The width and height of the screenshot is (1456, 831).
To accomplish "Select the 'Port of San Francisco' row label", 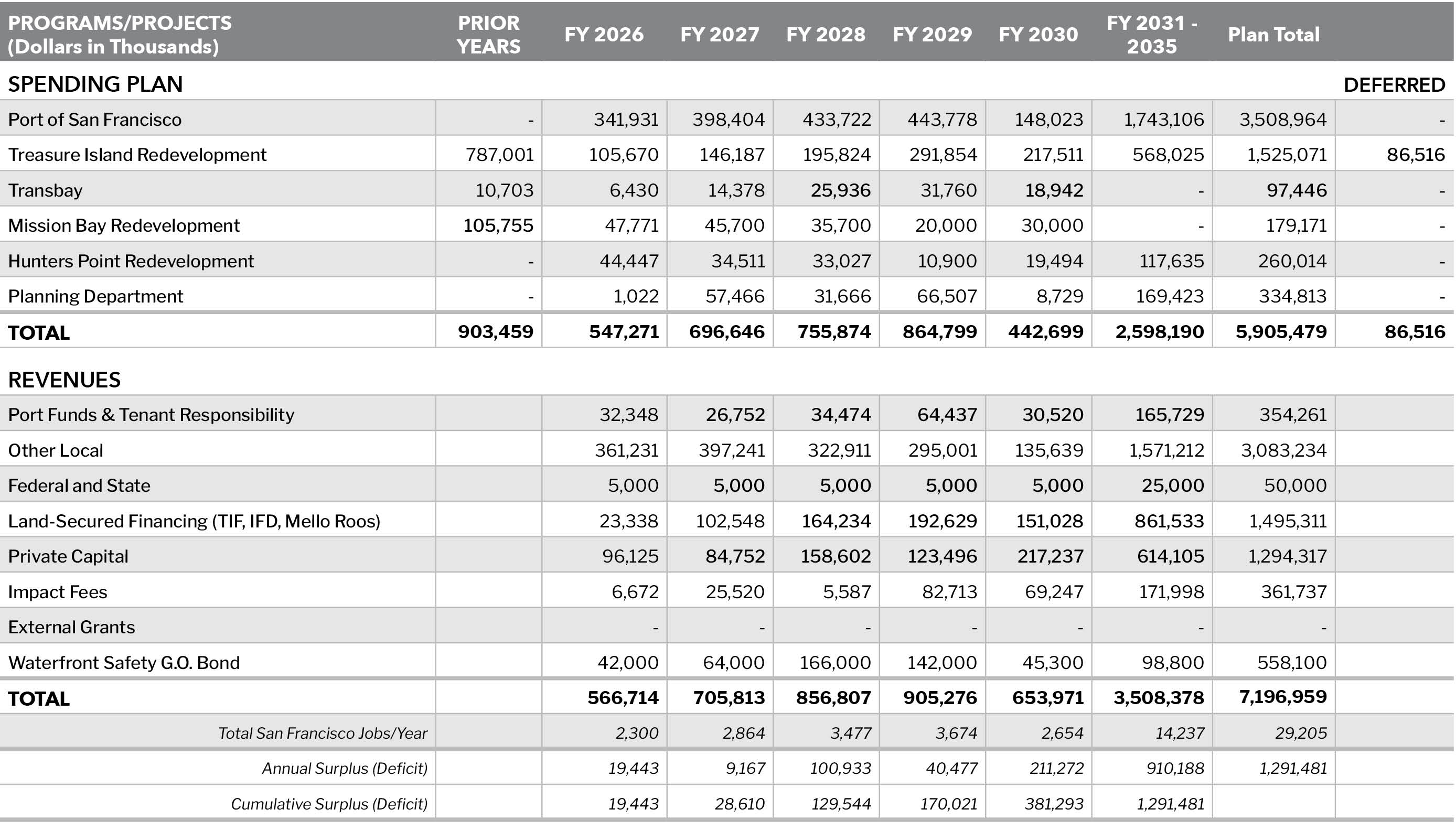I will pyautogui.click(x=95, y=120).
